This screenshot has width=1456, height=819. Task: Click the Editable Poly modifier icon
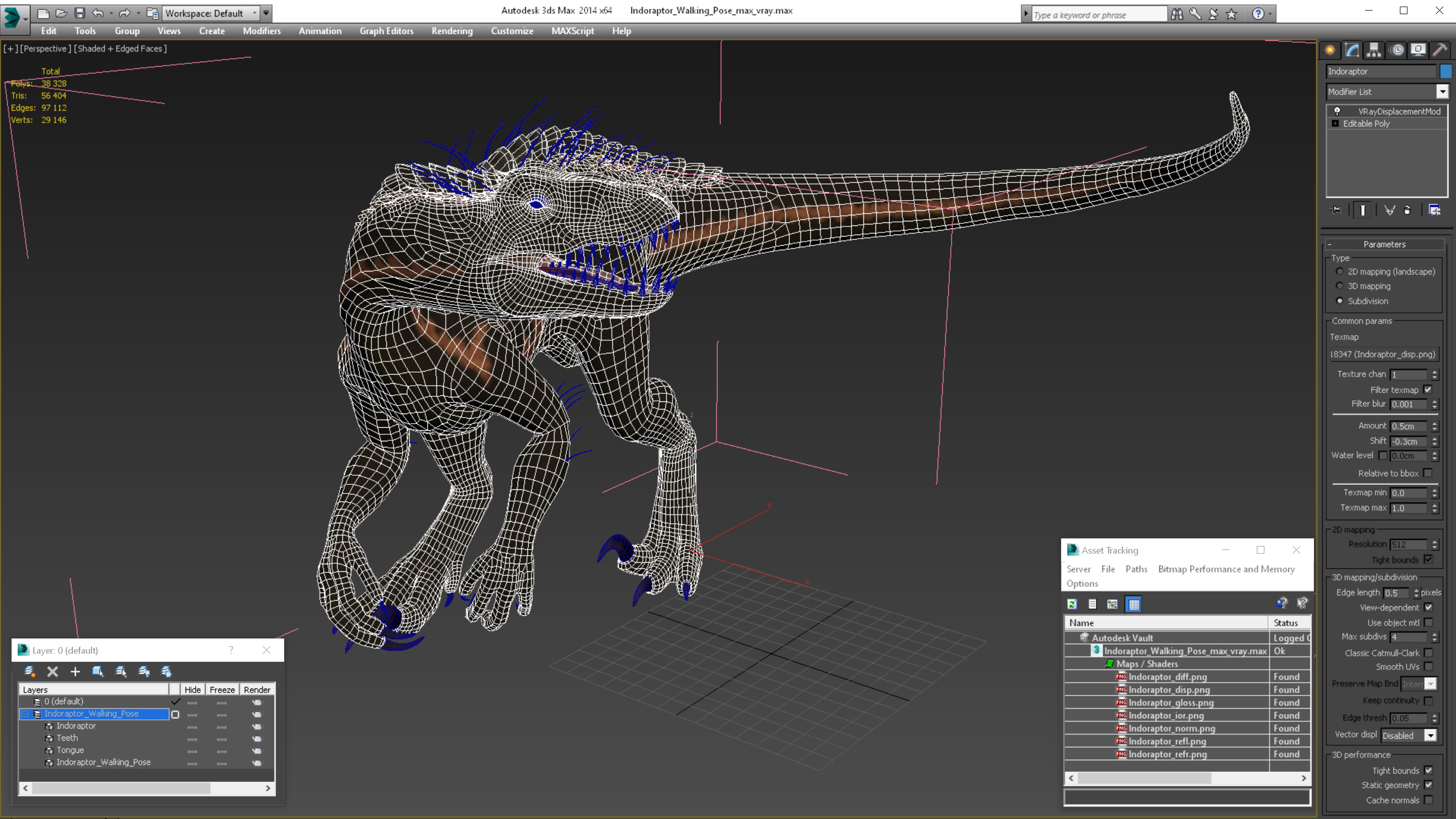[1337, 123]
